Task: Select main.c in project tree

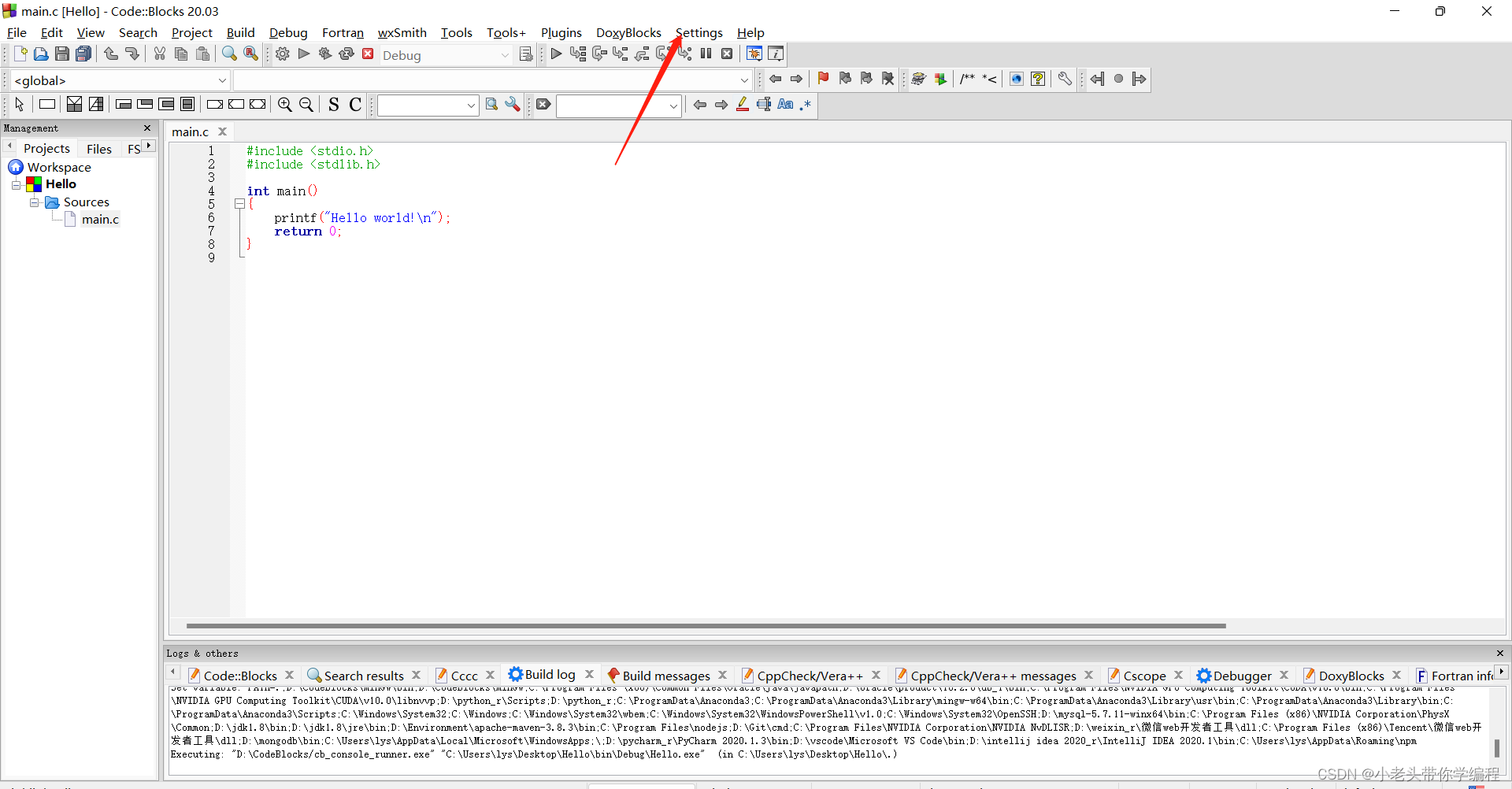Action: click(x=100, y=220)
